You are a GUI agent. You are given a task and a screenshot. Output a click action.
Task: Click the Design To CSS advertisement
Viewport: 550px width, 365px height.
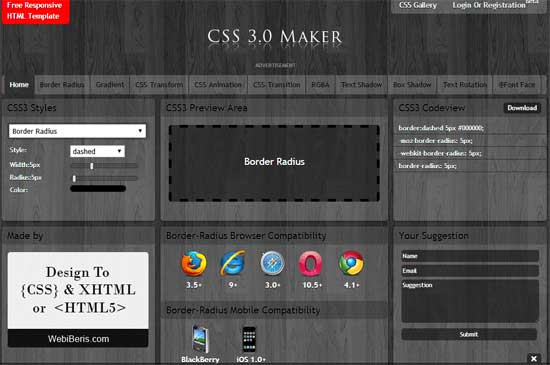click(78, 290)
